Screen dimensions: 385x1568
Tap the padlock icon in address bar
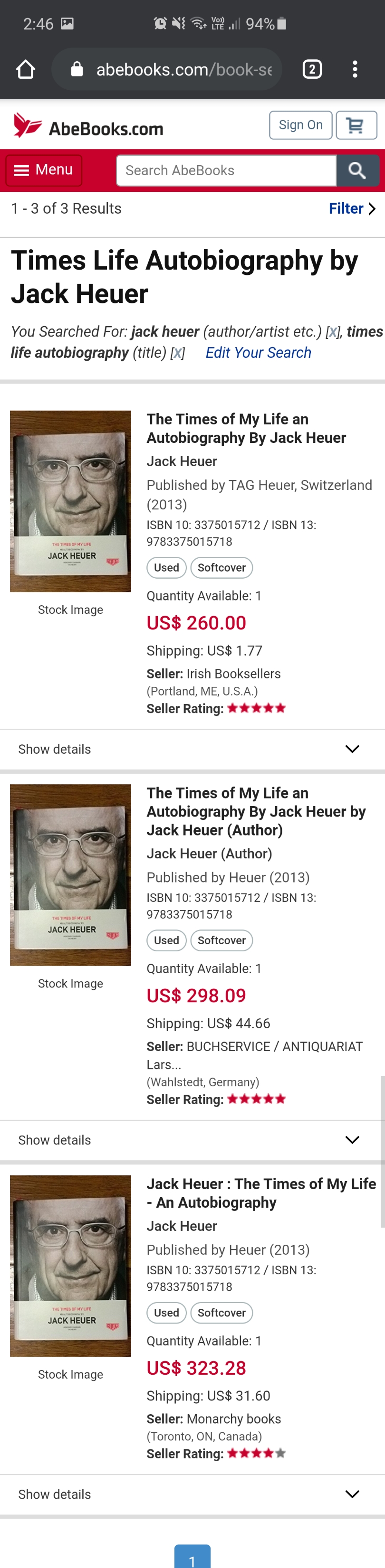click(77, 69)
